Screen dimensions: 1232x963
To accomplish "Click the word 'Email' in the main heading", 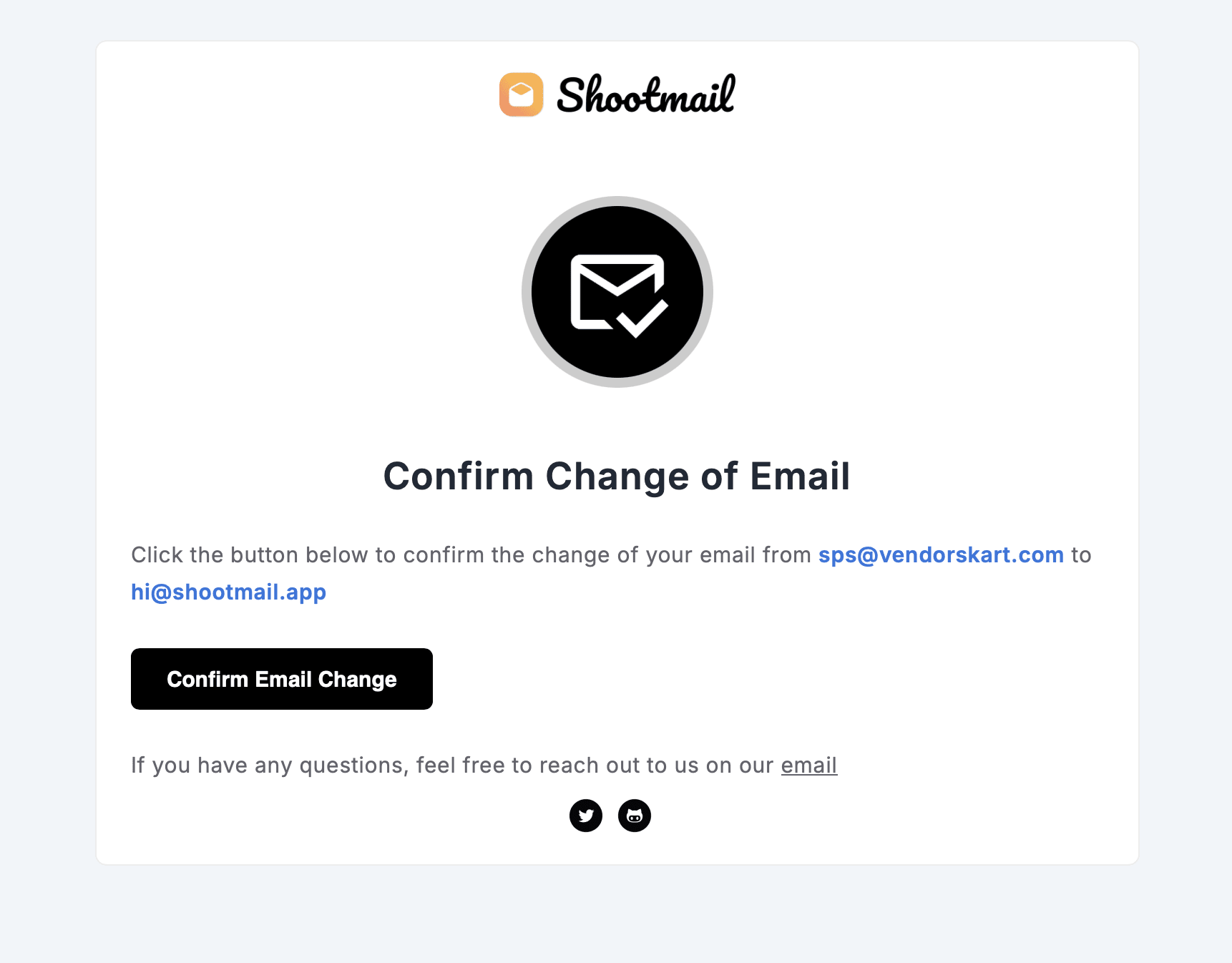I will 800,476.
